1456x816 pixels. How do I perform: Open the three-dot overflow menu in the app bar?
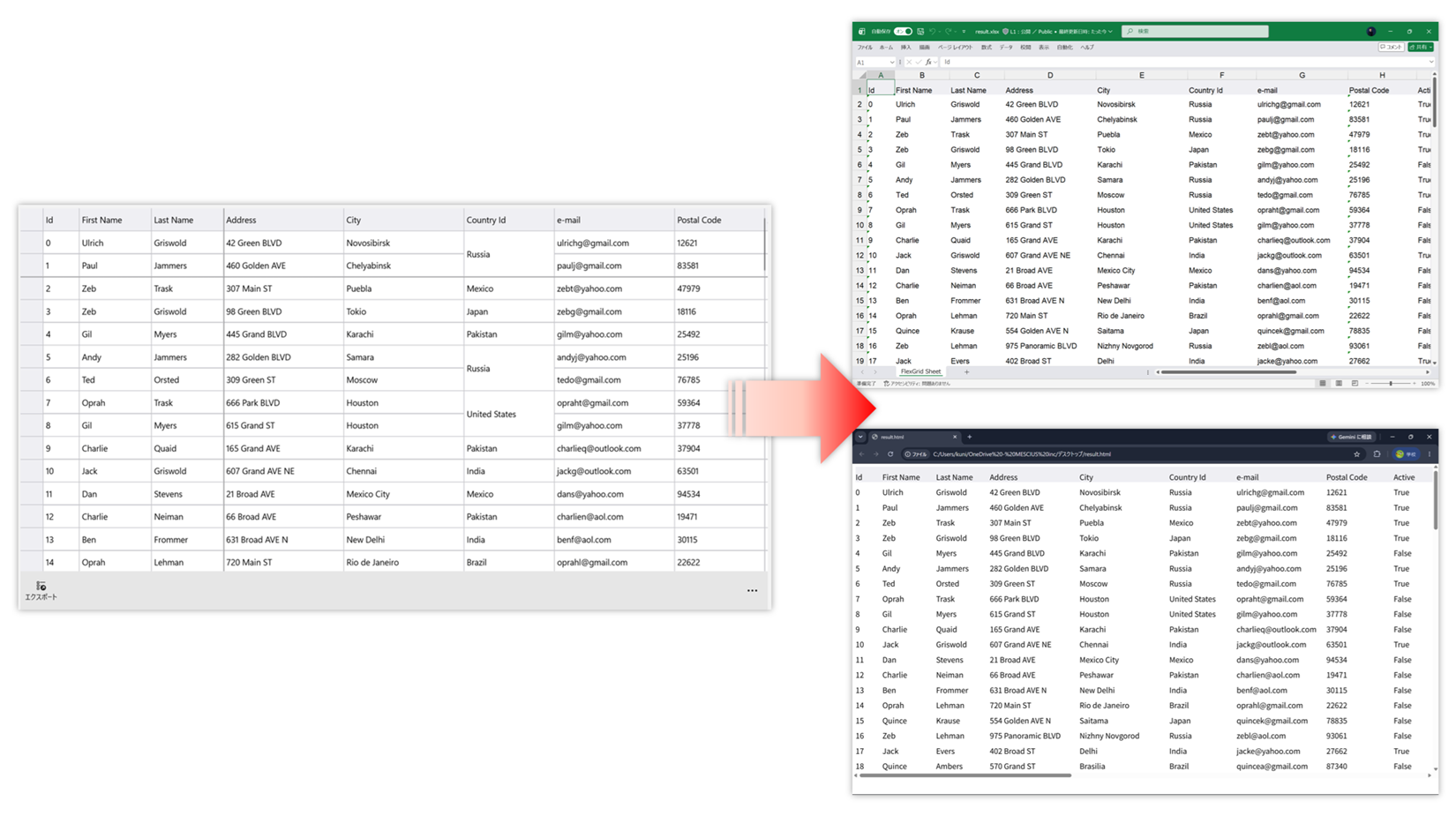pyautogui.click(x=752, y=590)
